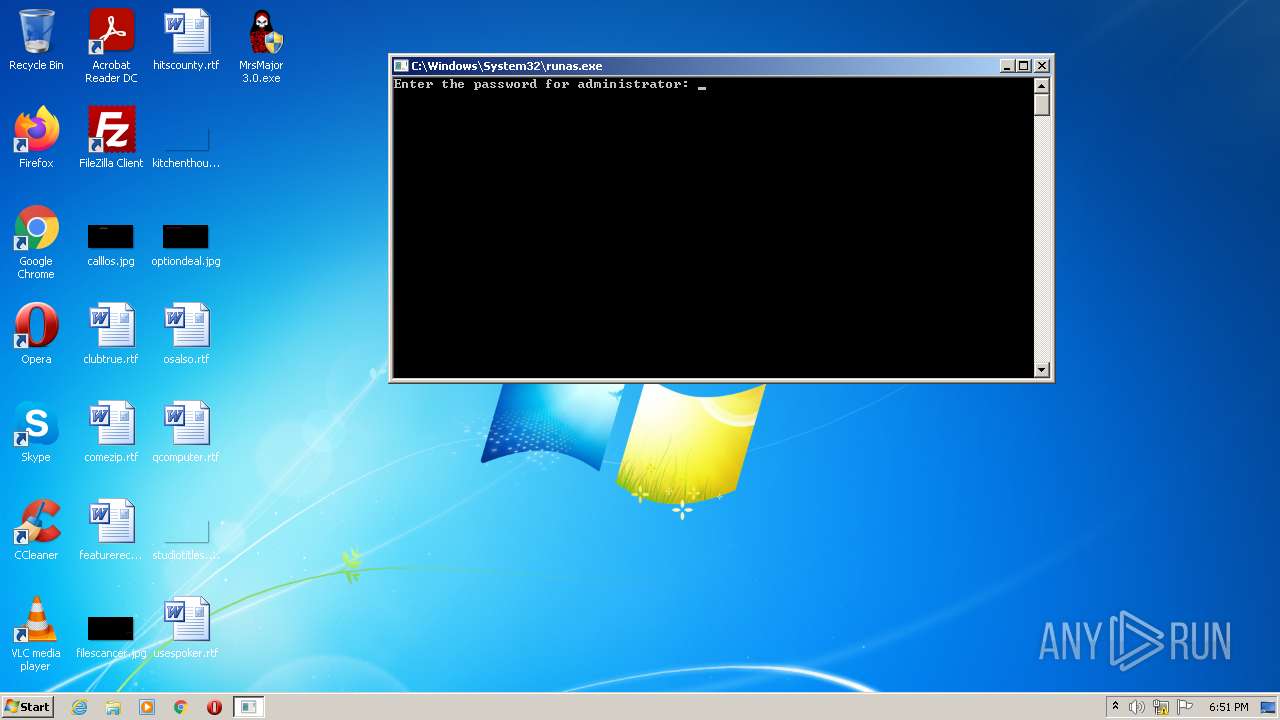Screen dimensions: 1280x720
Task: Select clubtrue.rtf document
Action: [x=111, y=334]
